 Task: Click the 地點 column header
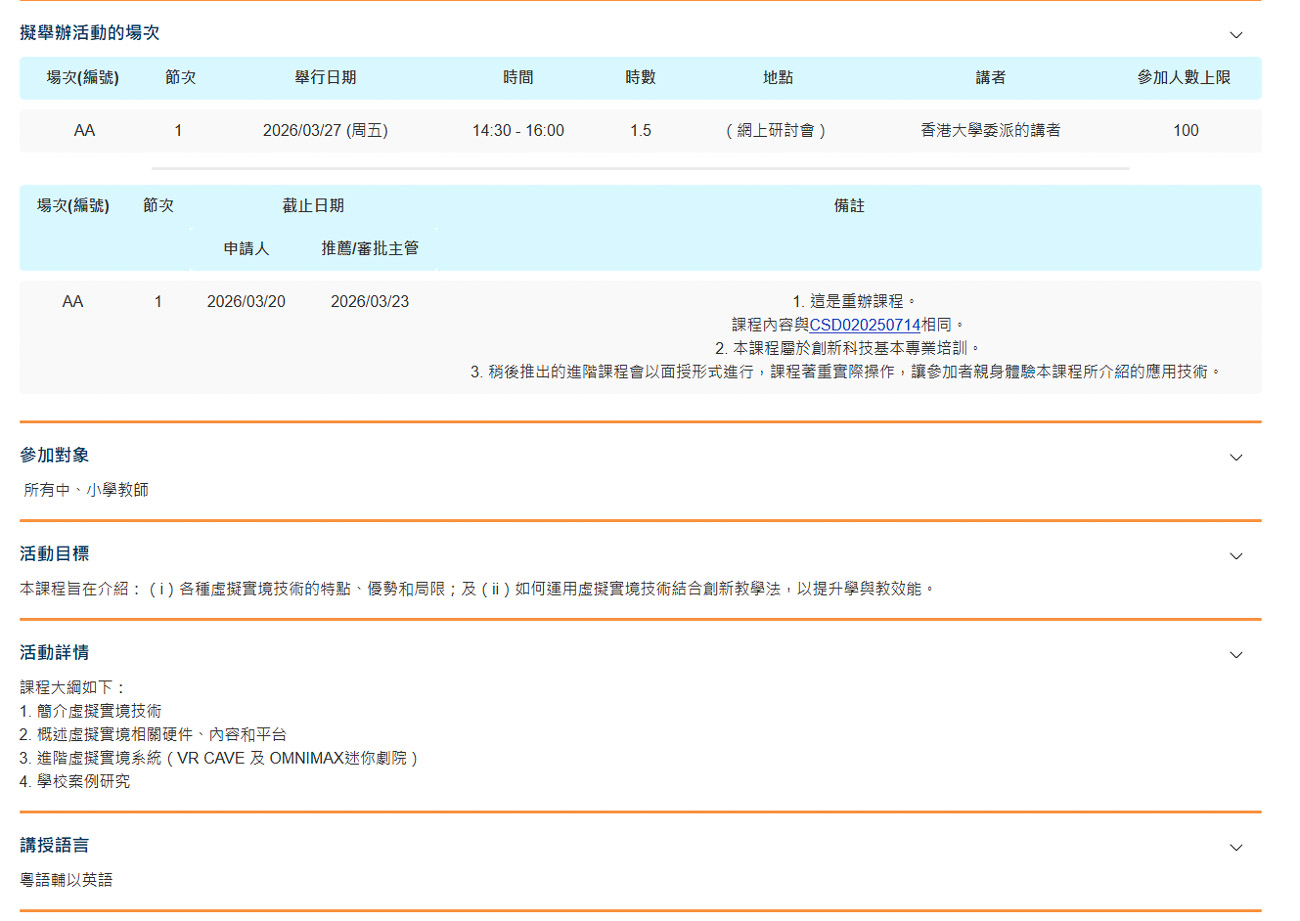[x=777, y=78]
